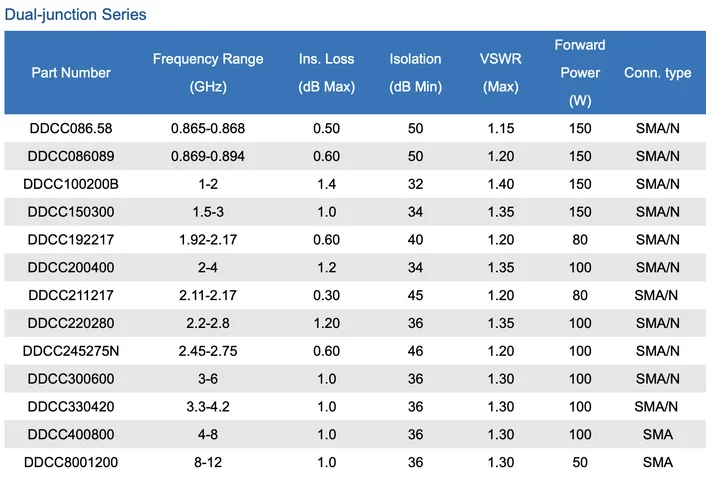Click the Ins. Loss column header
The height and width of the screenshot is (485, 706).
click(x=326, y=72)
